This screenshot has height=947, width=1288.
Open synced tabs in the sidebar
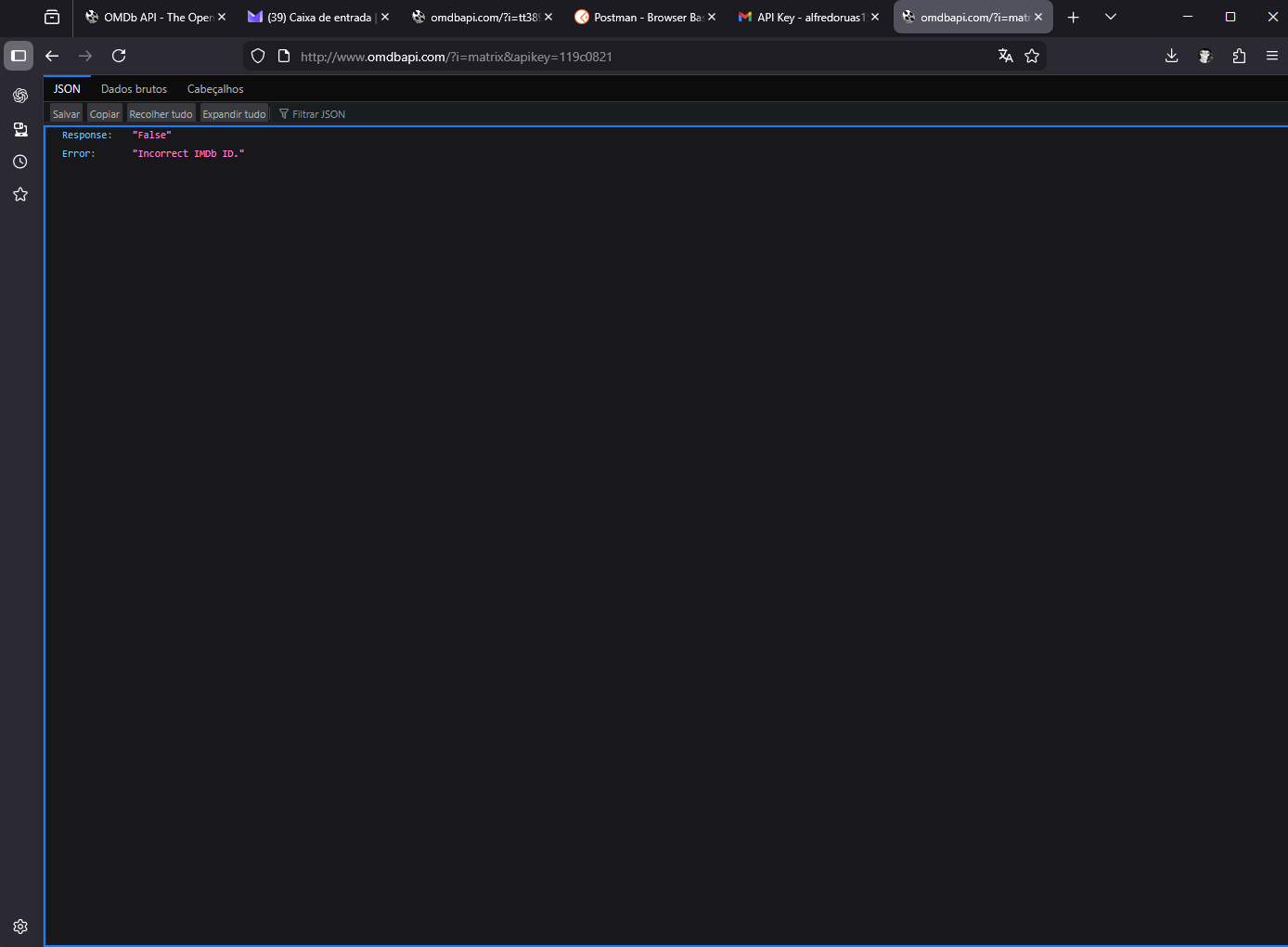[x=20, y=129]
